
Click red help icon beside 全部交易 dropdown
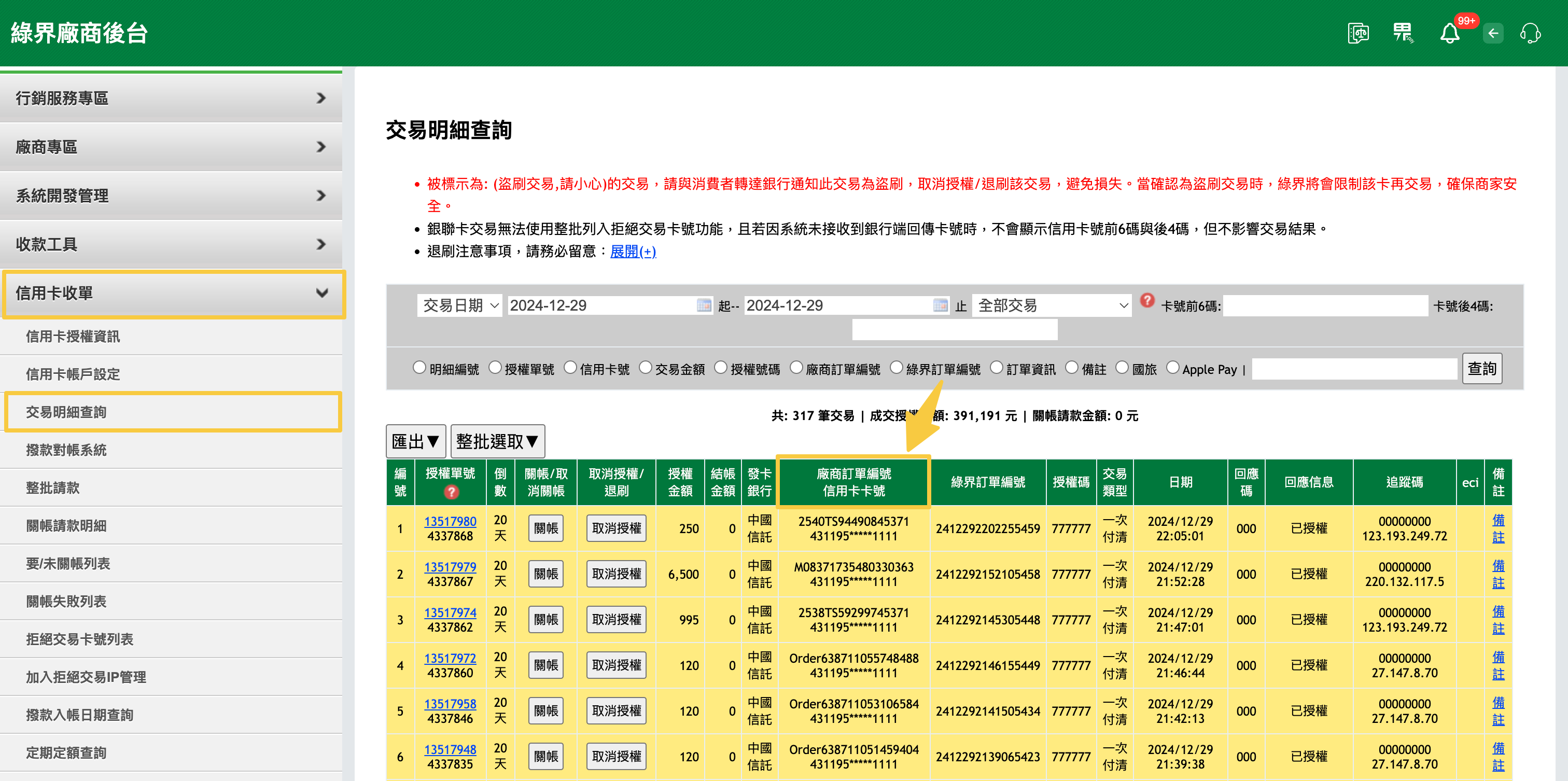pyautogui.click(x=1147, y=300)
